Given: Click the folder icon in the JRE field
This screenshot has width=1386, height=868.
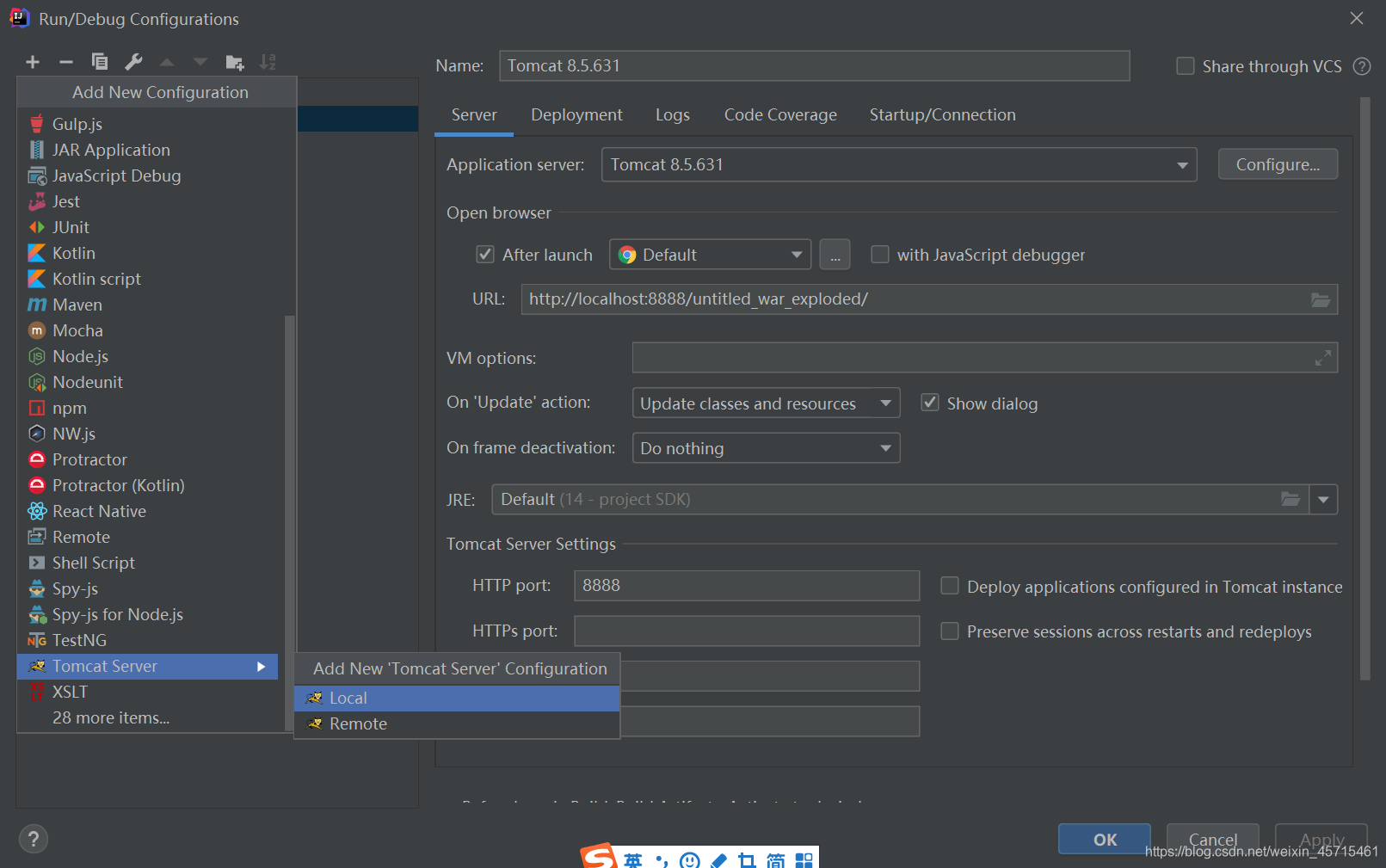Looking at the screenshot, I should (1291, 499).
